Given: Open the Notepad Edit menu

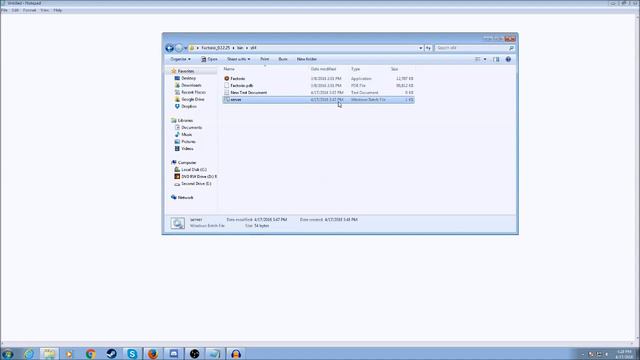Looking at the screenshot, I should point(15,10).
